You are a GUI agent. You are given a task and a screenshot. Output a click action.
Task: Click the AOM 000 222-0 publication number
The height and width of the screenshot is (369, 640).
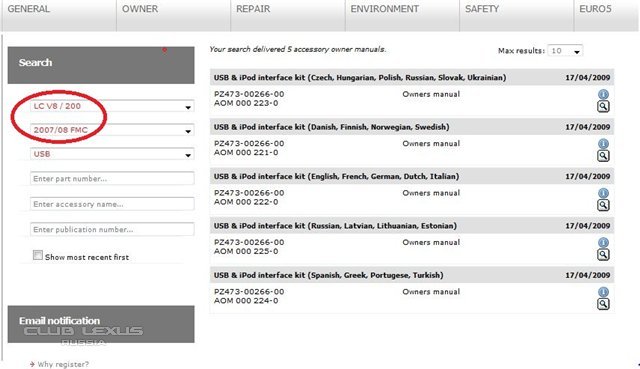[246, 202]
